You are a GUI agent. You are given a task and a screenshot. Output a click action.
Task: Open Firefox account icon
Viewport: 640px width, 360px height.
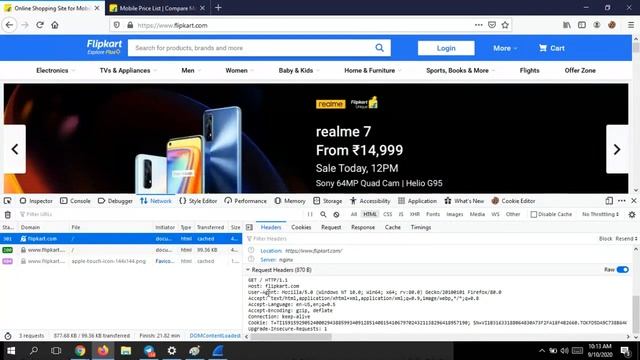[597, 25]
